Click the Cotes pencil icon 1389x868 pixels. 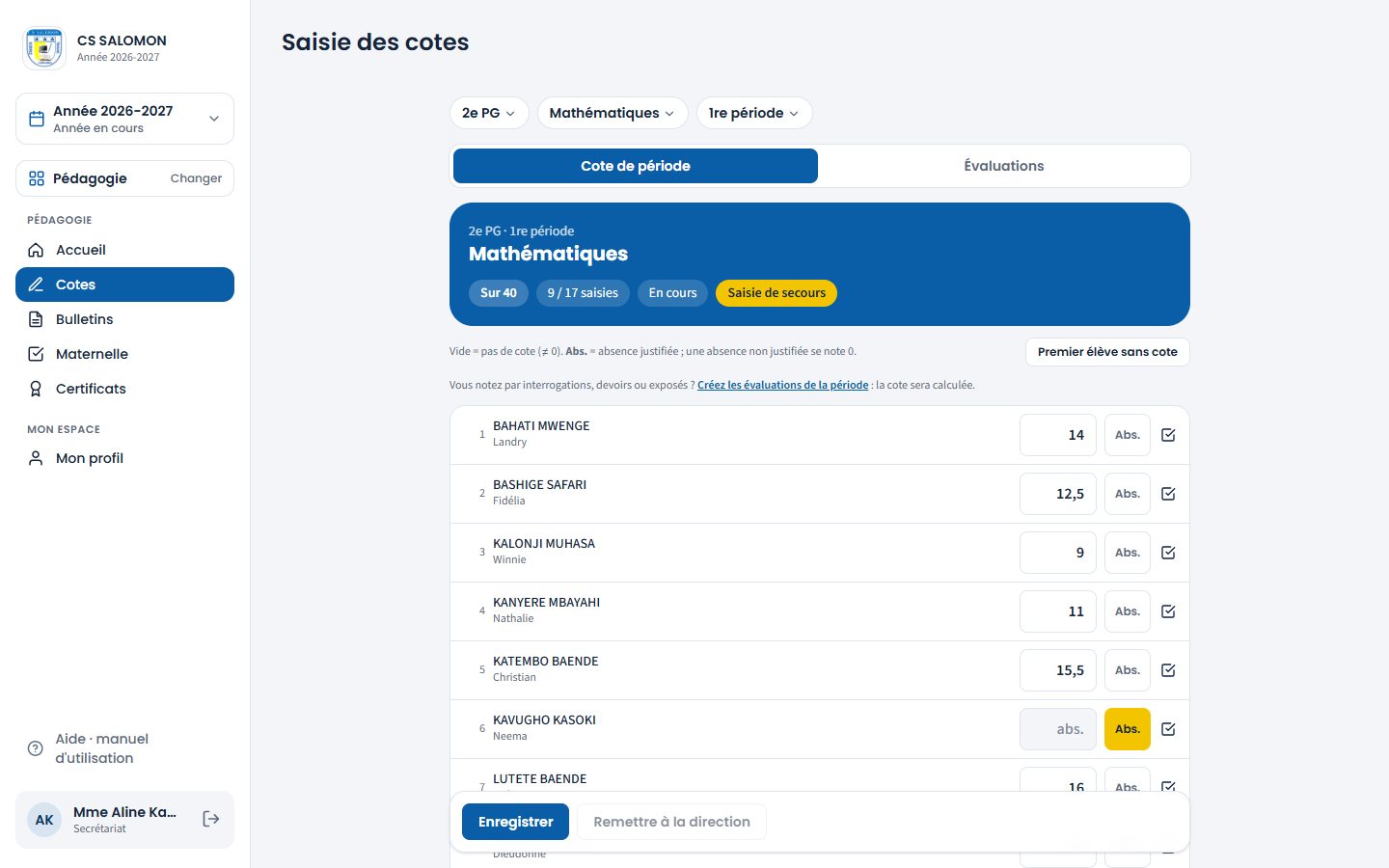pos(36,285)
